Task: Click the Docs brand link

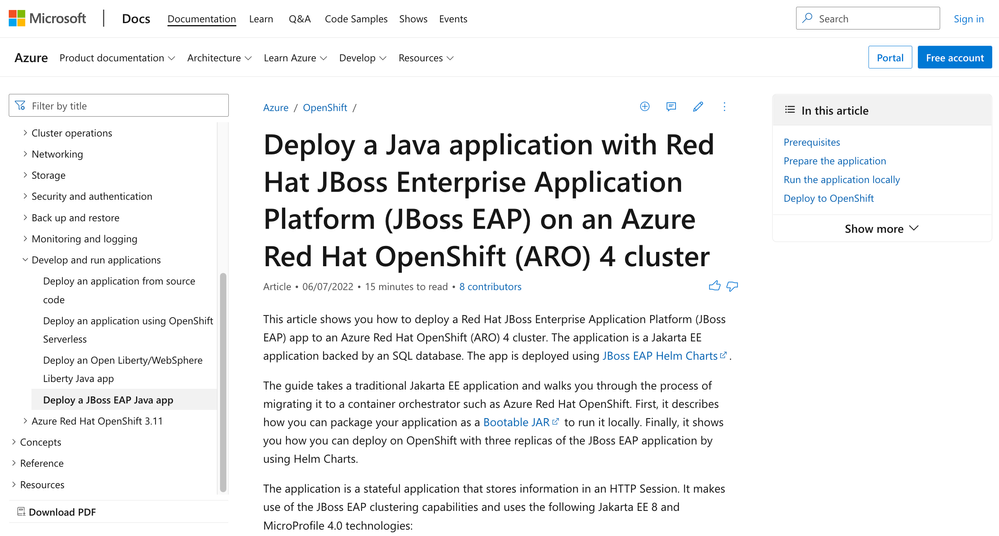Action: [136, 18]
